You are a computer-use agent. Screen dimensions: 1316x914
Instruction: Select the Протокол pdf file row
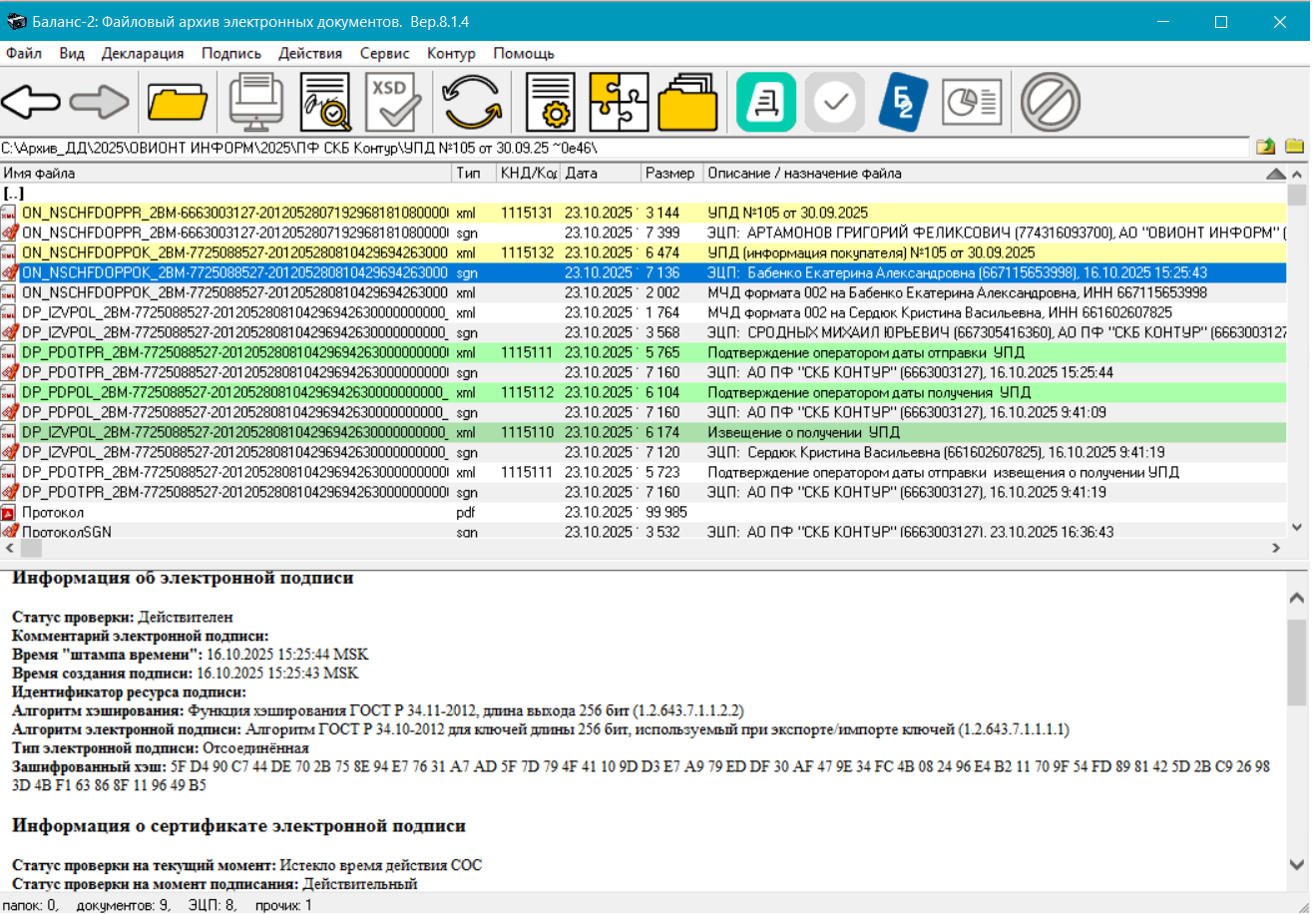point(54,513)
